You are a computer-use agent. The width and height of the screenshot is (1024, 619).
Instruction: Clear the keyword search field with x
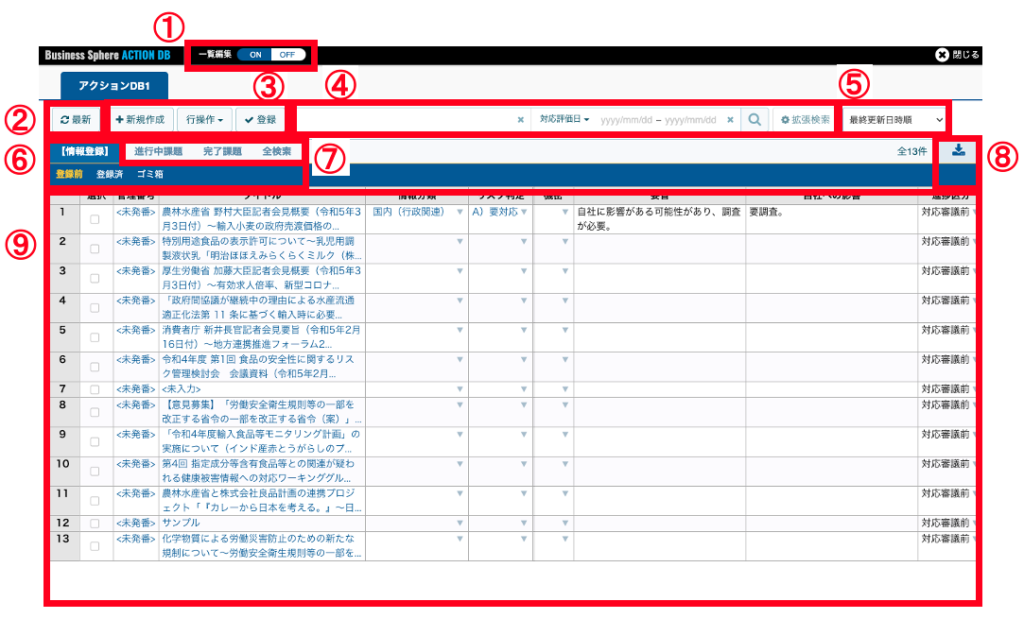[x=520, y=120]
